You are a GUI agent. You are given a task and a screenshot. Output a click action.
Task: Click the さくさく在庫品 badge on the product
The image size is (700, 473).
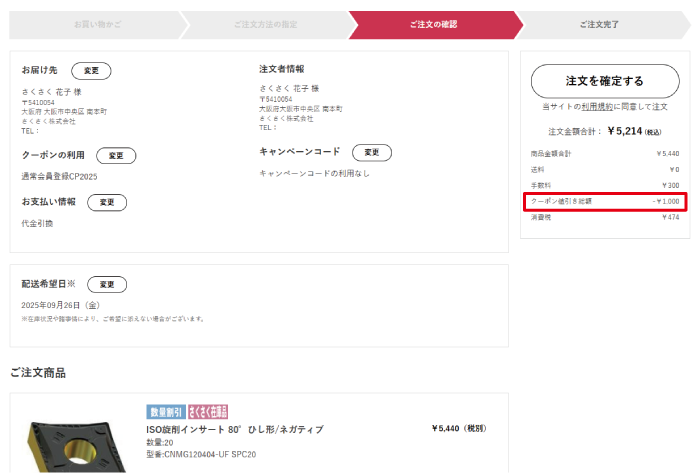click(208, 412)
